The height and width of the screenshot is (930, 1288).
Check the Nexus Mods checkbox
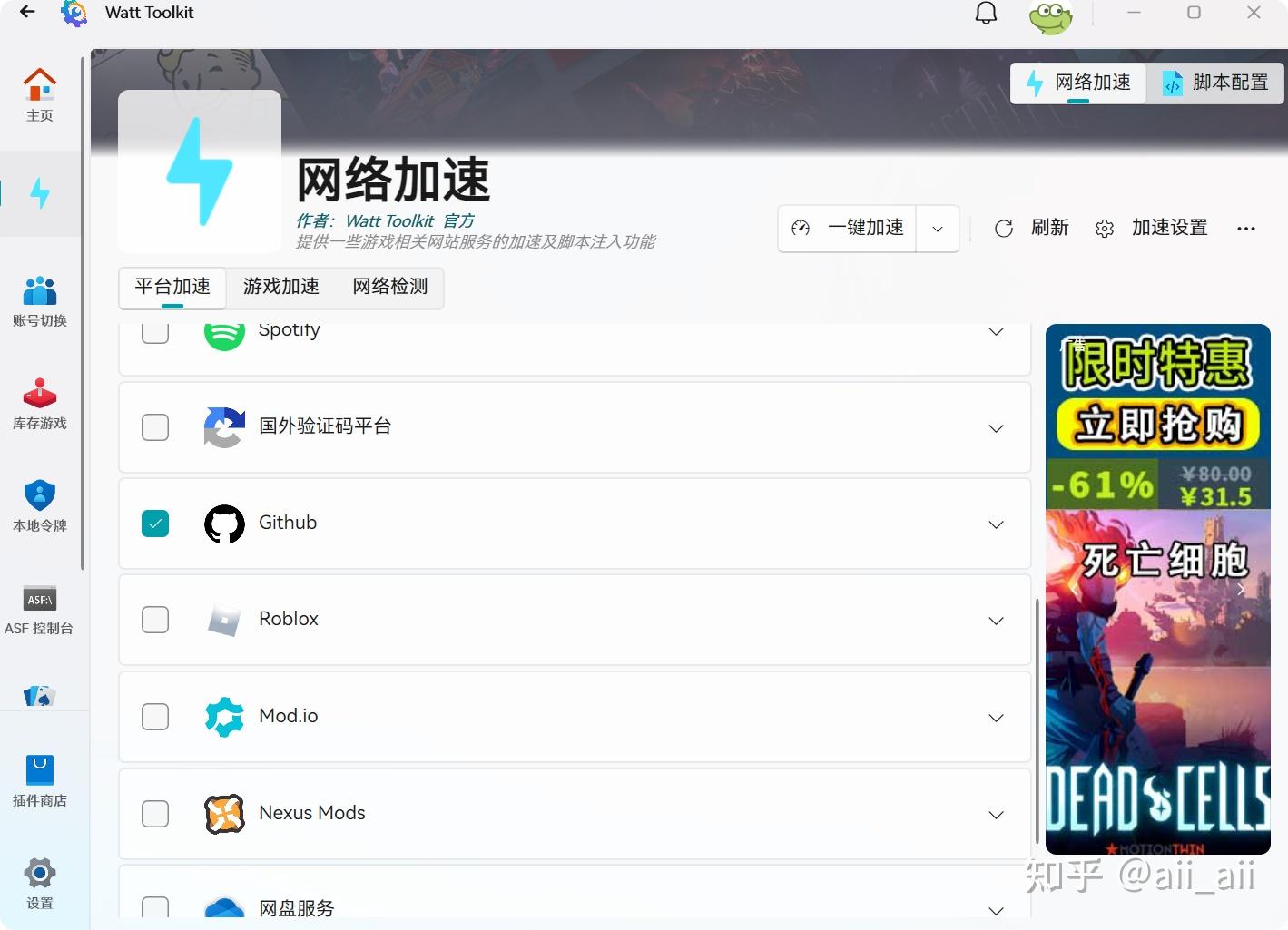point(154,814)
